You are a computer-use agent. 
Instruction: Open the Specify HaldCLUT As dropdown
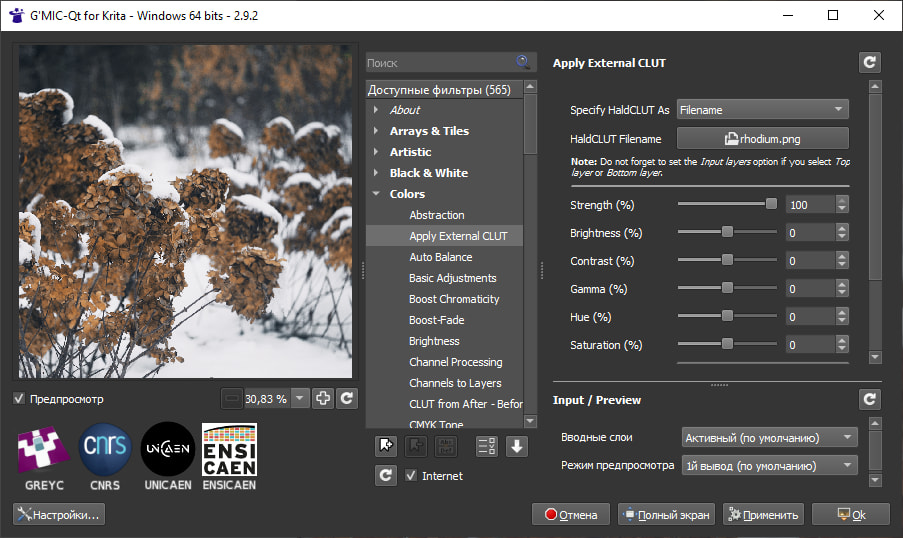(763, 110)
